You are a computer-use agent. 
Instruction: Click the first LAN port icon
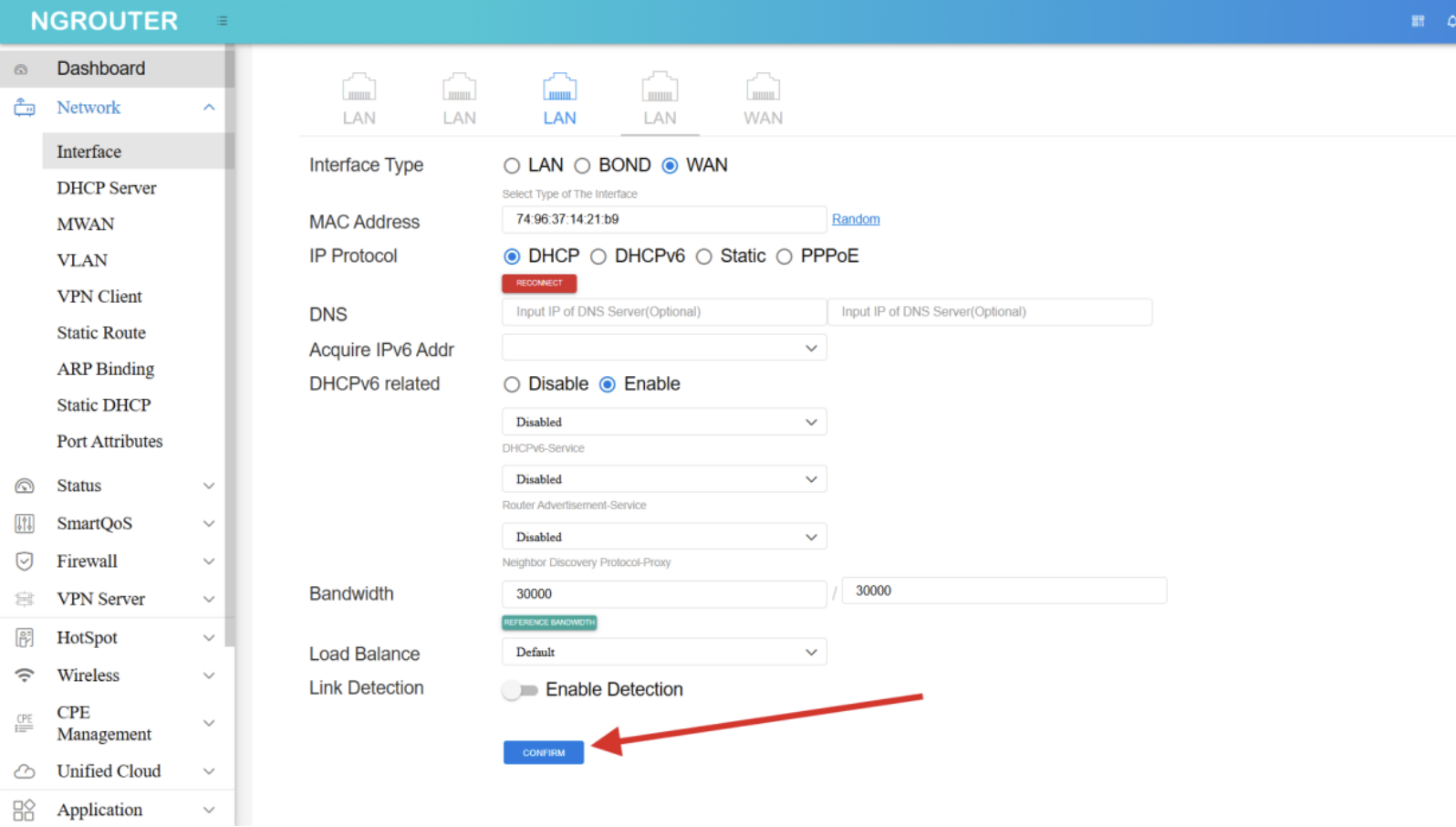pos(359,89)
